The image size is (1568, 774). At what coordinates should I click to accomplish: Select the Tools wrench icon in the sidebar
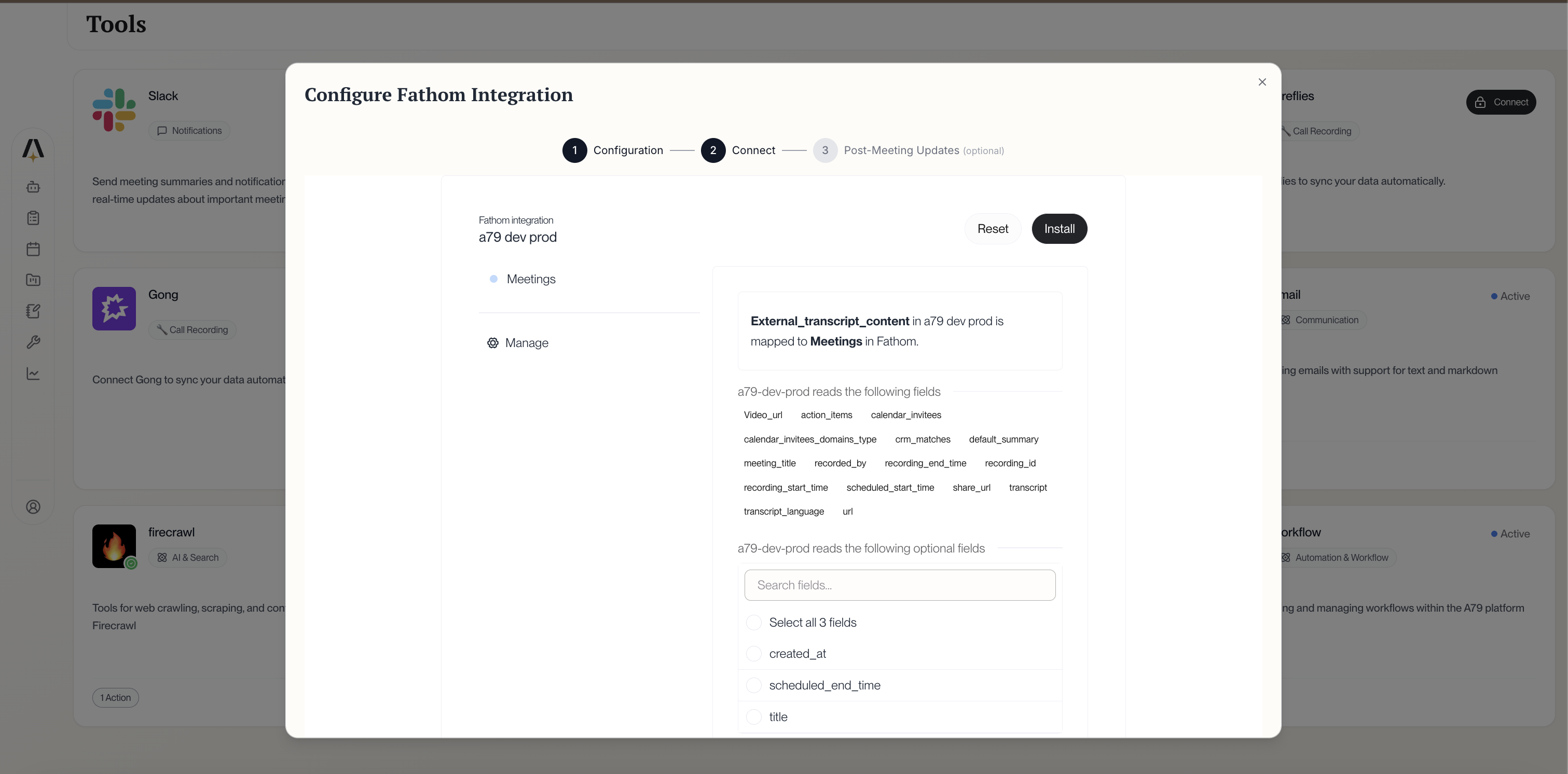click(x=33, y=342)
